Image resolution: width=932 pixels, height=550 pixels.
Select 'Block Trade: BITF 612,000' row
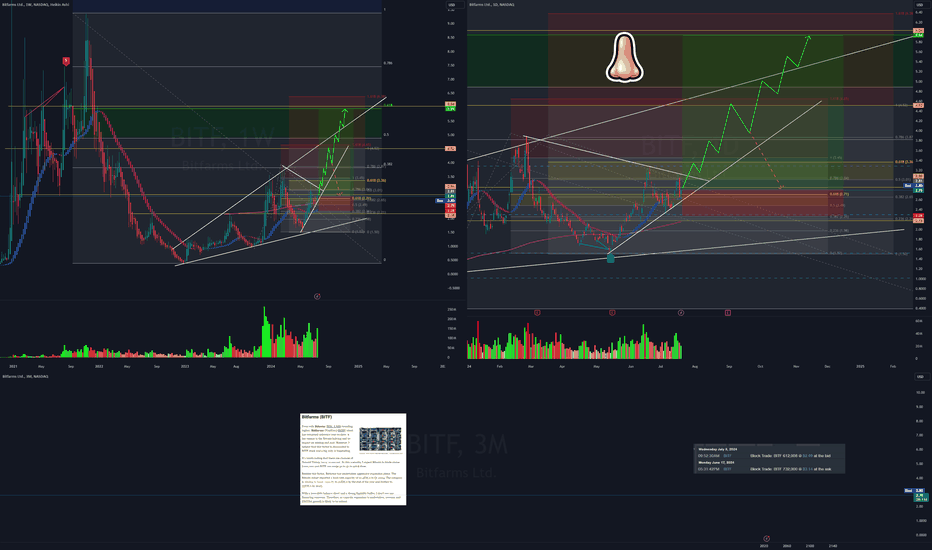point(791,456)
